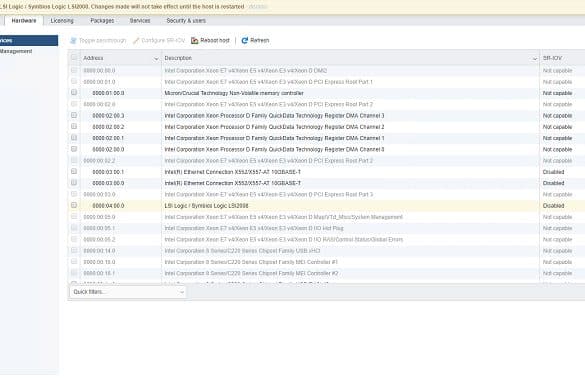Open the Address column dropdown arrow
585x382 pixels.
point(156,59)
